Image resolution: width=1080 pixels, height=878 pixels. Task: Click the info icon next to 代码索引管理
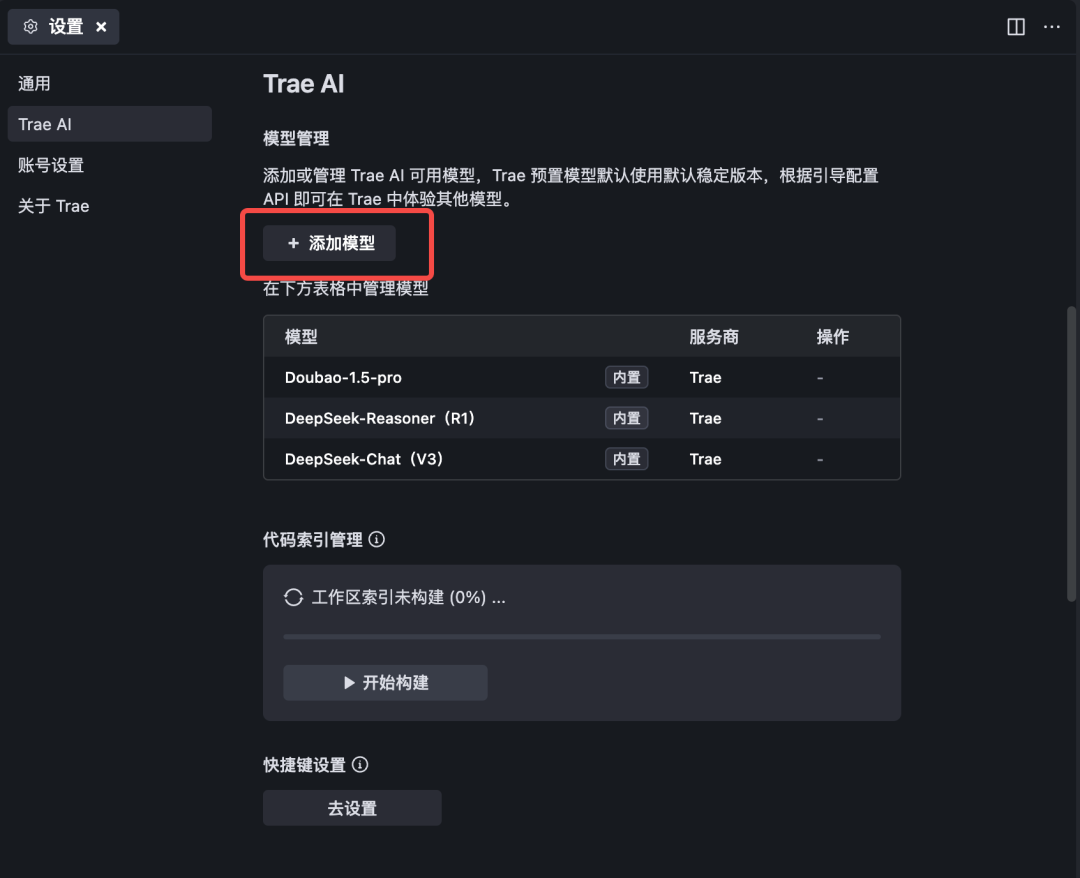[376, 539]
